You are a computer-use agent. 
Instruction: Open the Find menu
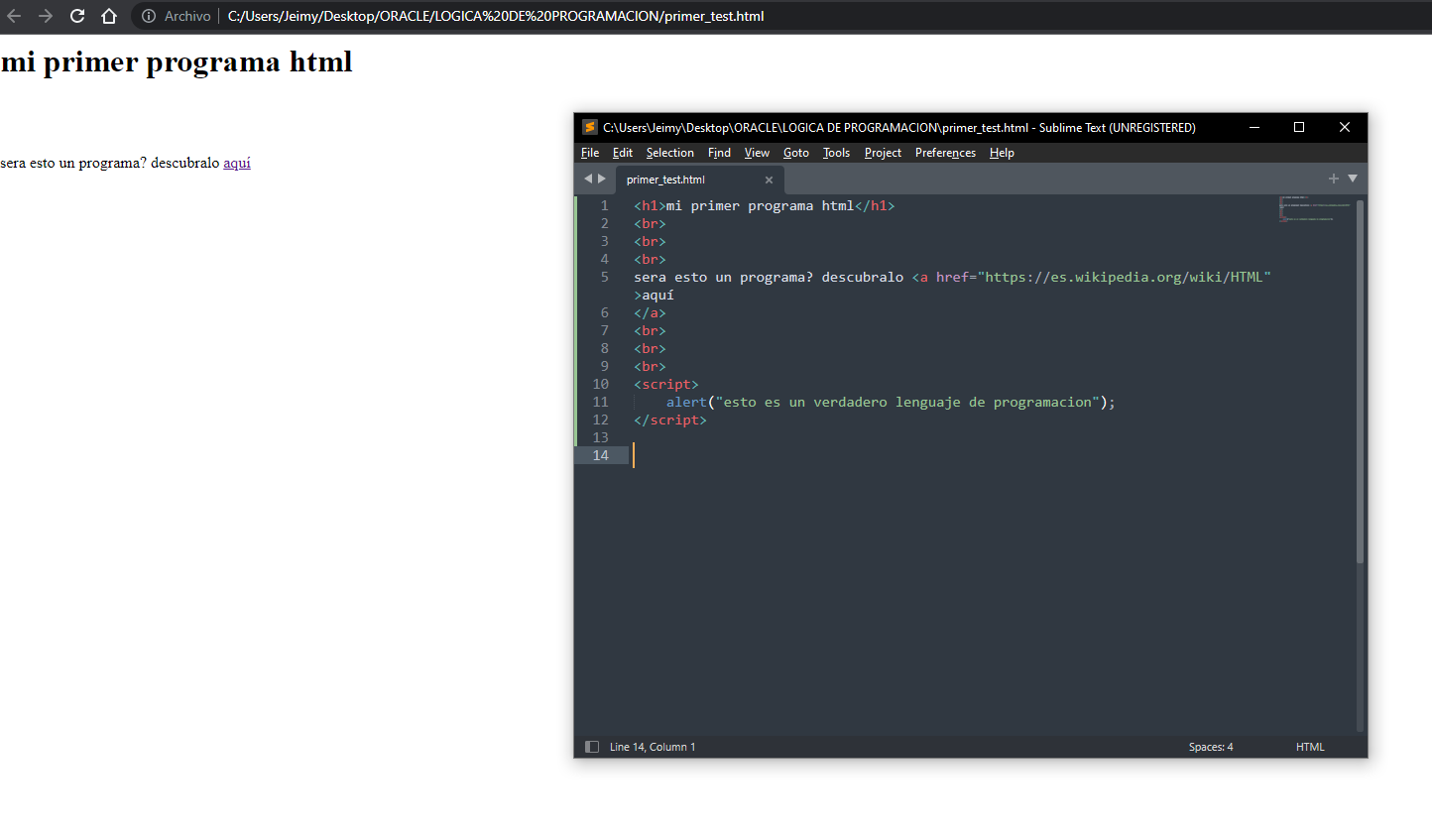pyautogui.click(x=719, y=153)
